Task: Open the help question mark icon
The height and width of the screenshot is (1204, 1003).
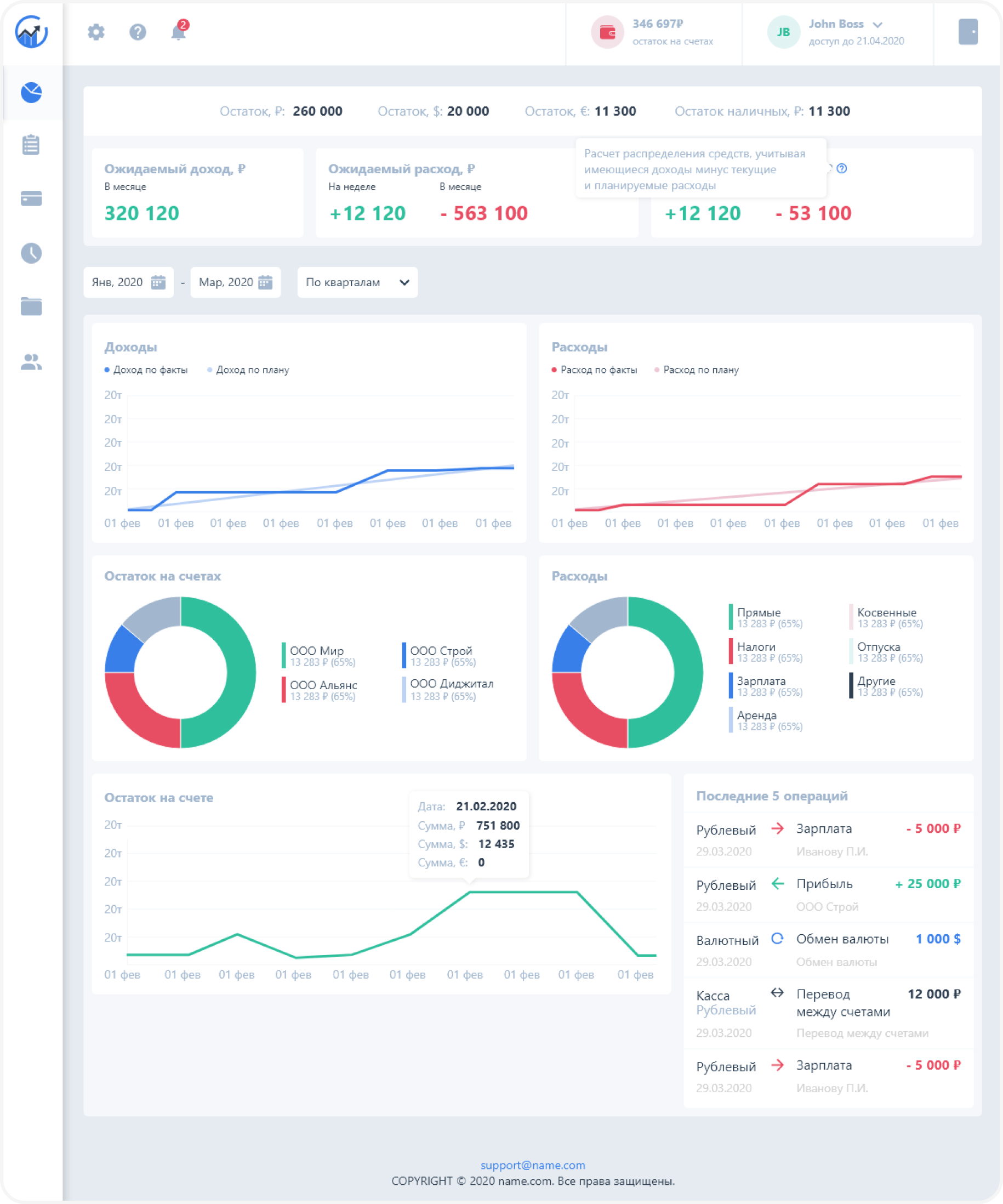Action: point(138,32)
